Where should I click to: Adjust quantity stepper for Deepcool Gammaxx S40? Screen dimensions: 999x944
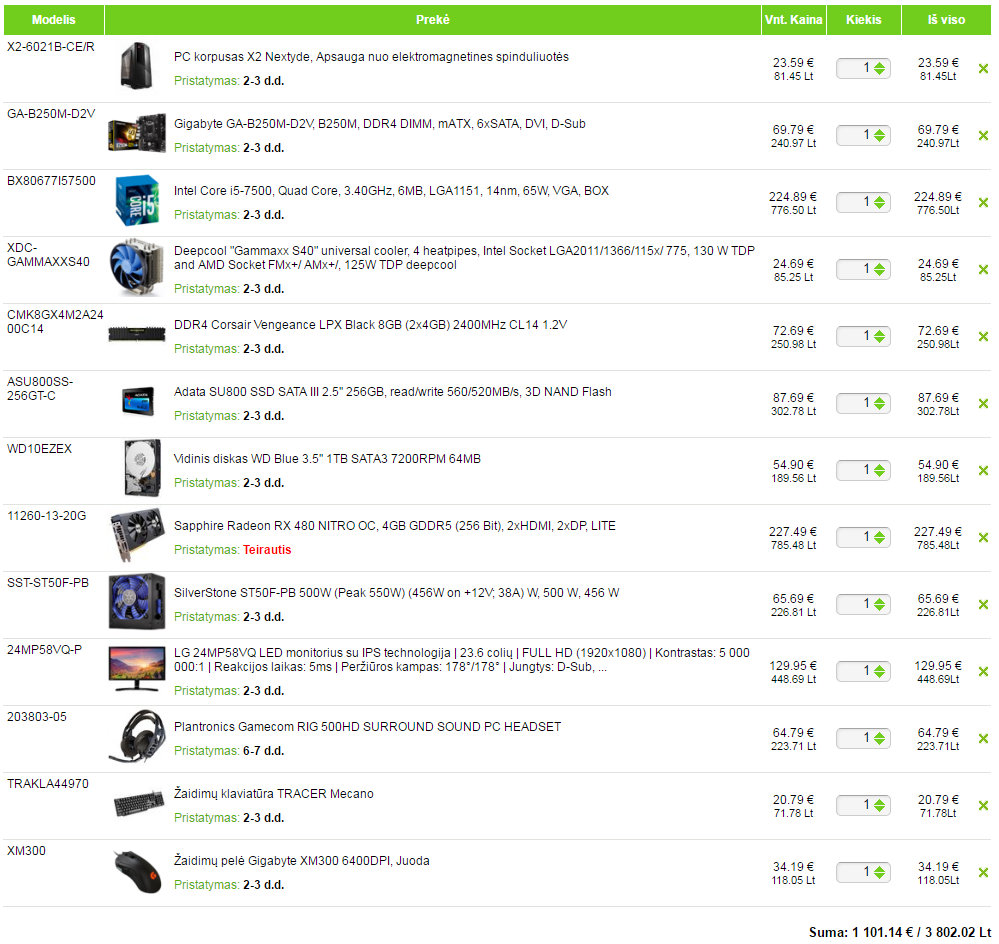[879, 269]
